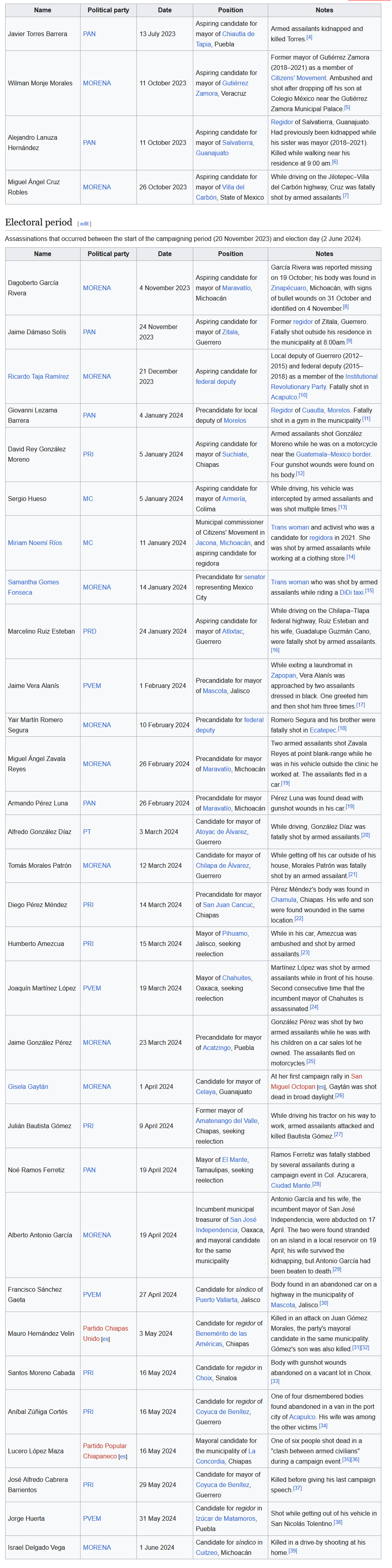Click PAN in Javier Torres Barrera's row
This screenshot has height=1568, width=392.
point(89,34)
